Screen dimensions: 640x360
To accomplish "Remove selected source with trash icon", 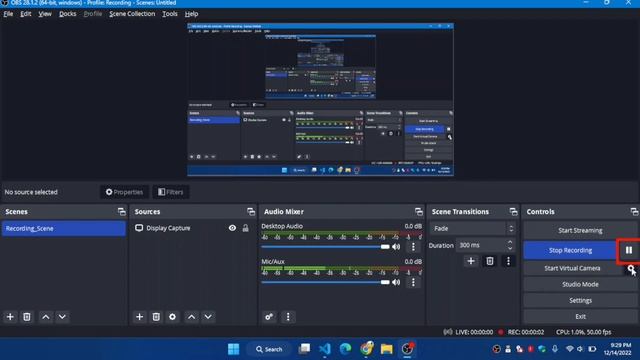I will click(x=156, y=317).
